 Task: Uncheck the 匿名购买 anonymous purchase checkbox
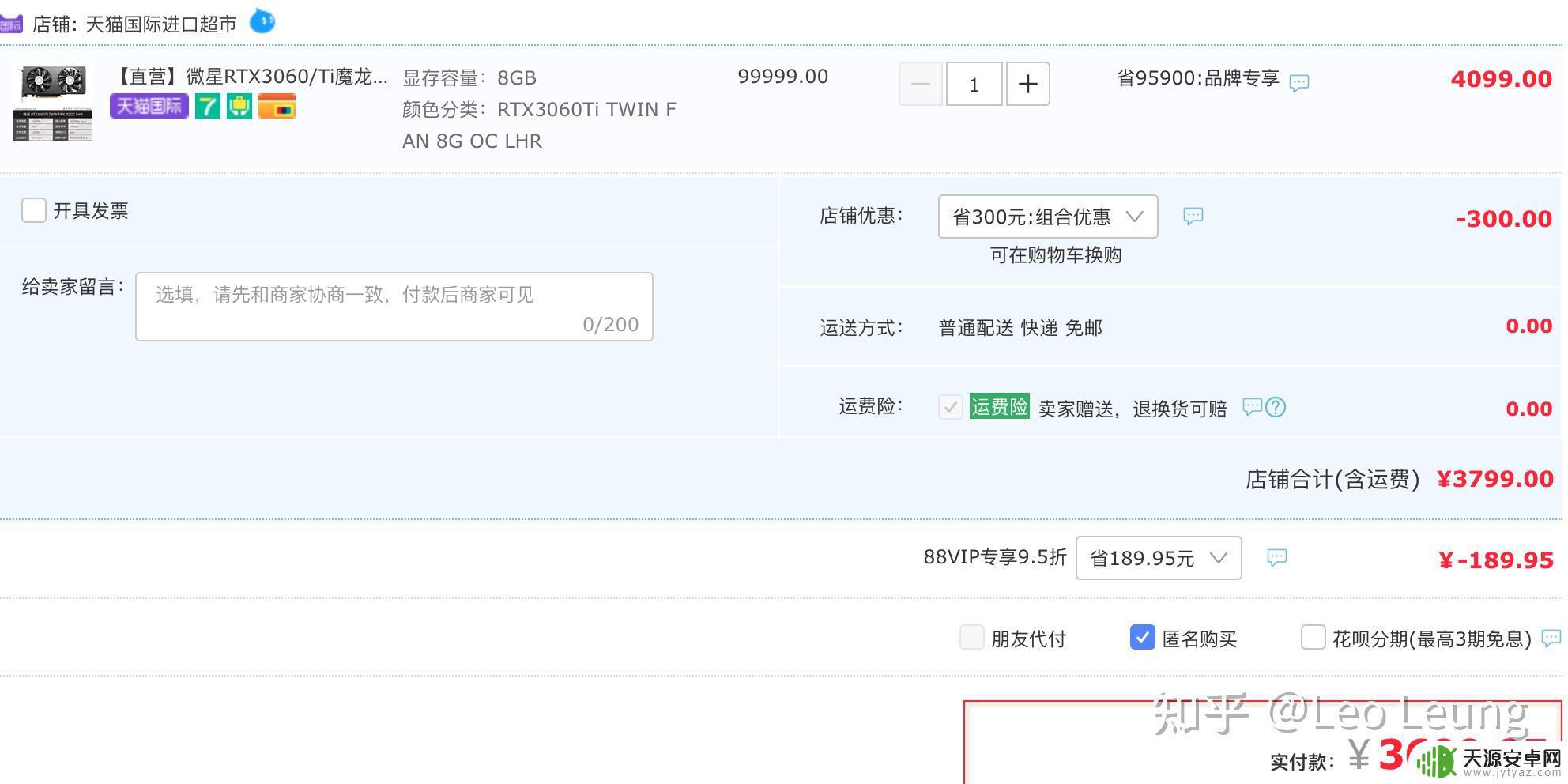pos(1143,637)
